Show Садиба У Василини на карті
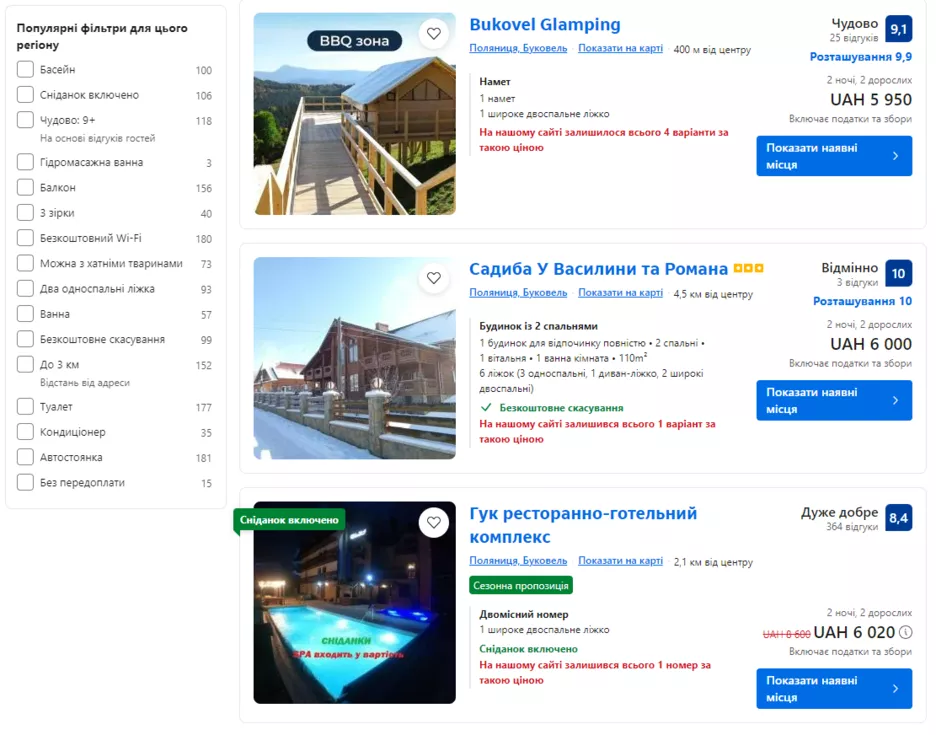The image size is (936, 735). 620,293
